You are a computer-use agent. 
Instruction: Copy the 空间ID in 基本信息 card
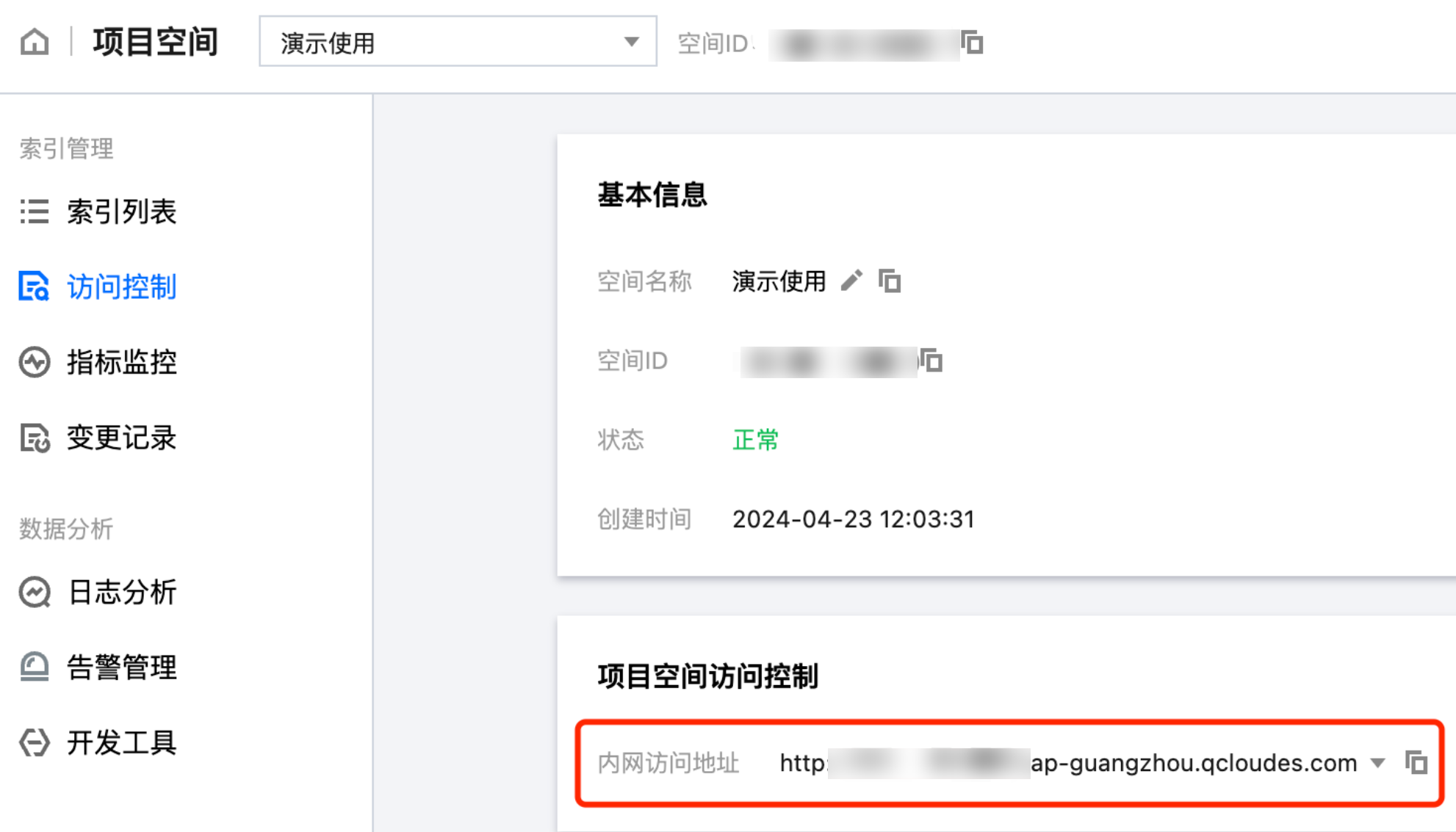click(x=931, y=361)
